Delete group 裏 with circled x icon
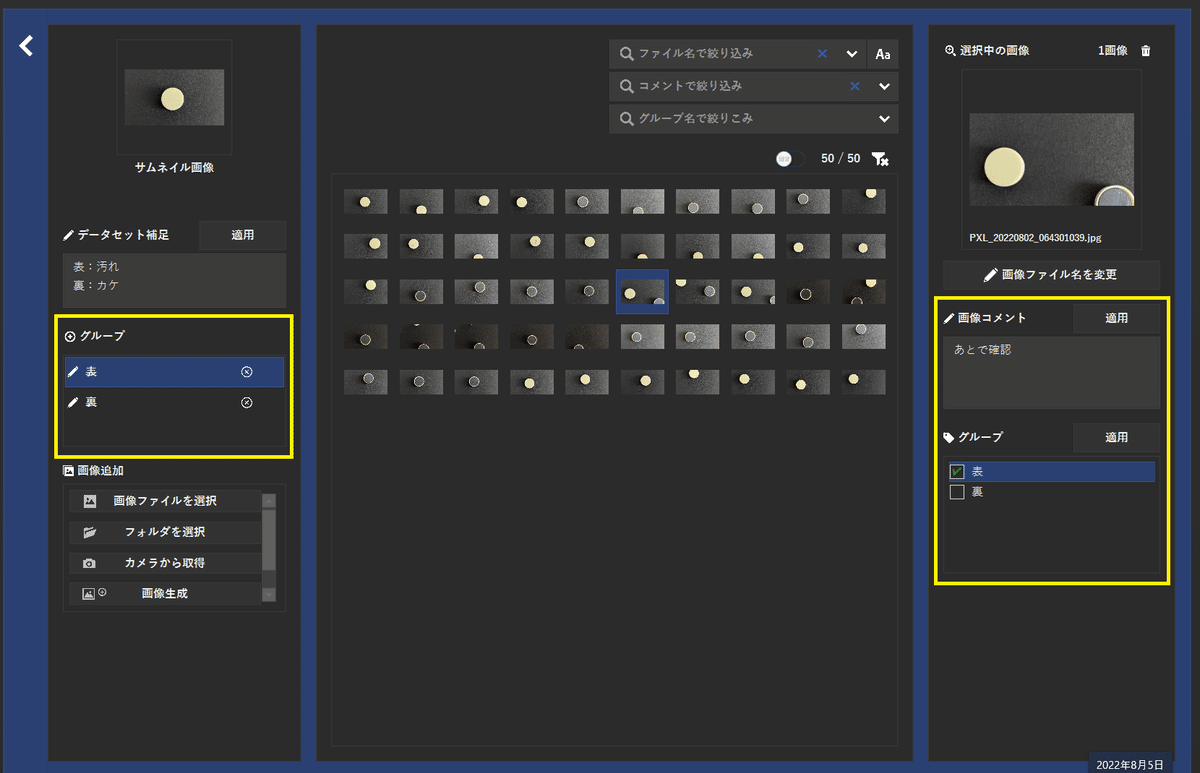Screen dimensions: 1200x773 [x=247, y=403]
